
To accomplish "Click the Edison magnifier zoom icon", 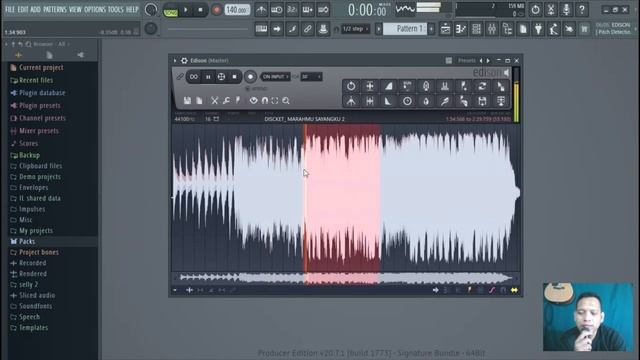I will pos(286,100).
